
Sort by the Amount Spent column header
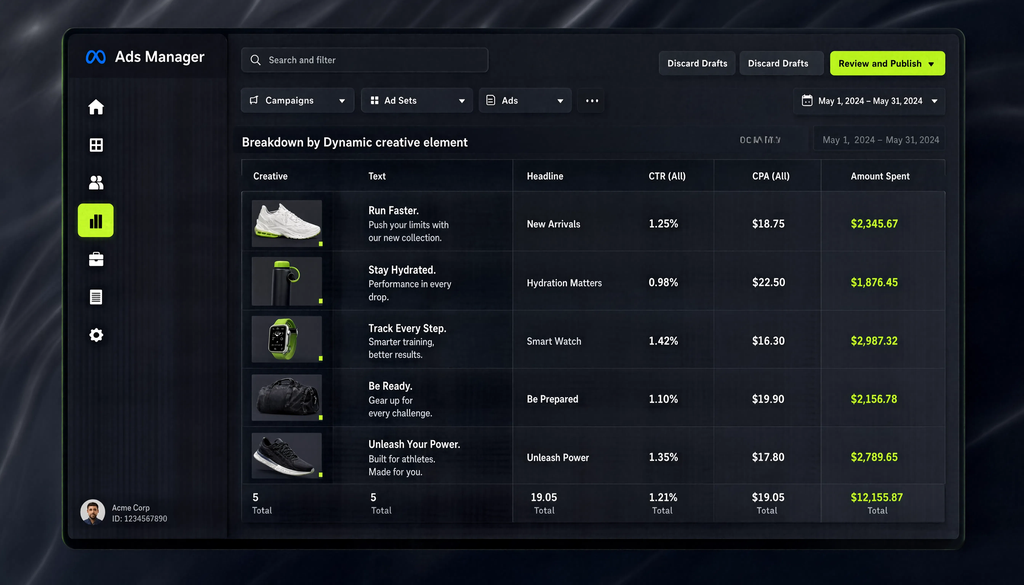880,176
